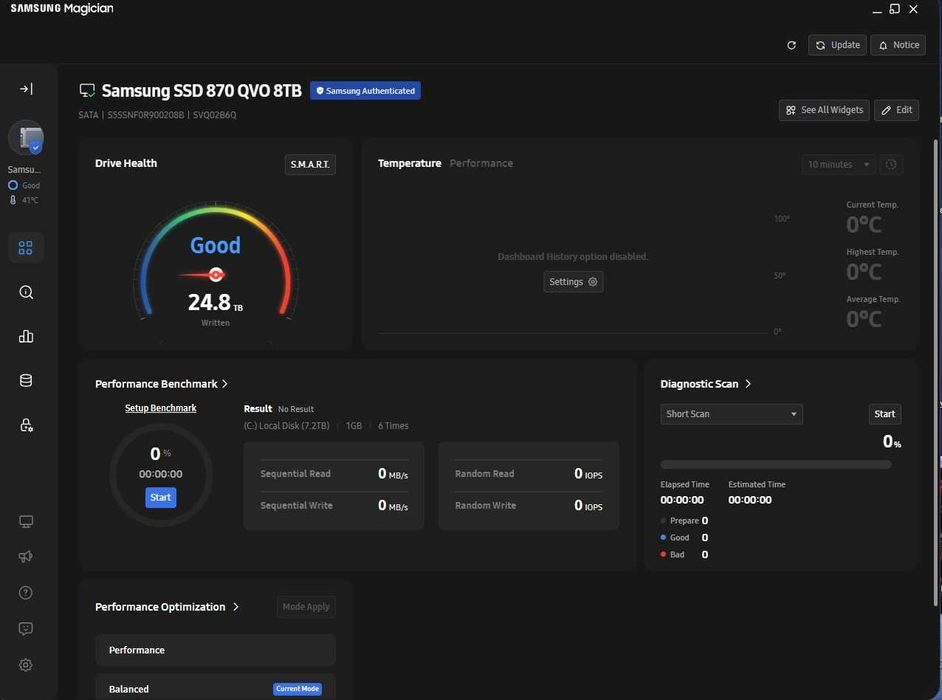Open the Diagnostic Scan magnifier icon in sidebar
Screen dimensions: 942x700
coord(26,292)
